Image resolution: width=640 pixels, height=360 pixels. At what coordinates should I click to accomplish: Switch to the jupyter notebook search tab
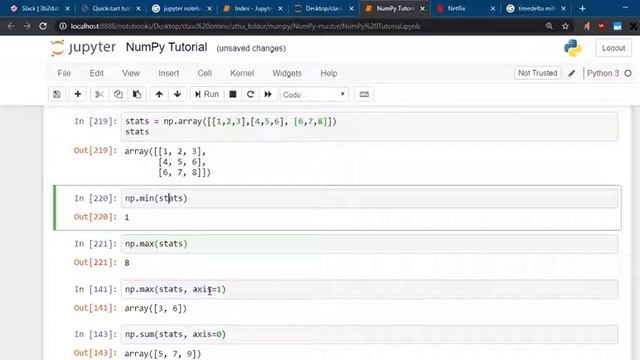click(x=181, y=8)
